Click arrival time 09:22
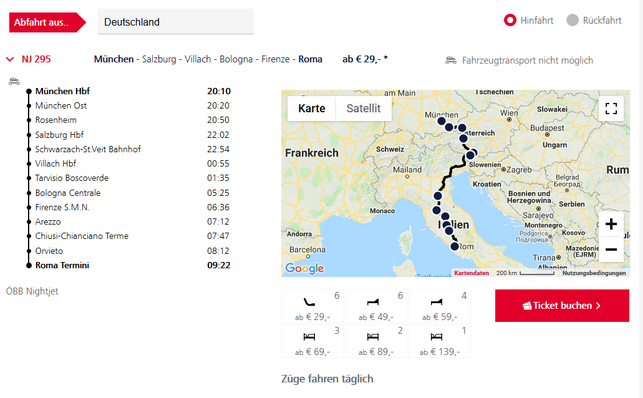The width and height of the screenshot is (643, 398). tap(219, 265)
